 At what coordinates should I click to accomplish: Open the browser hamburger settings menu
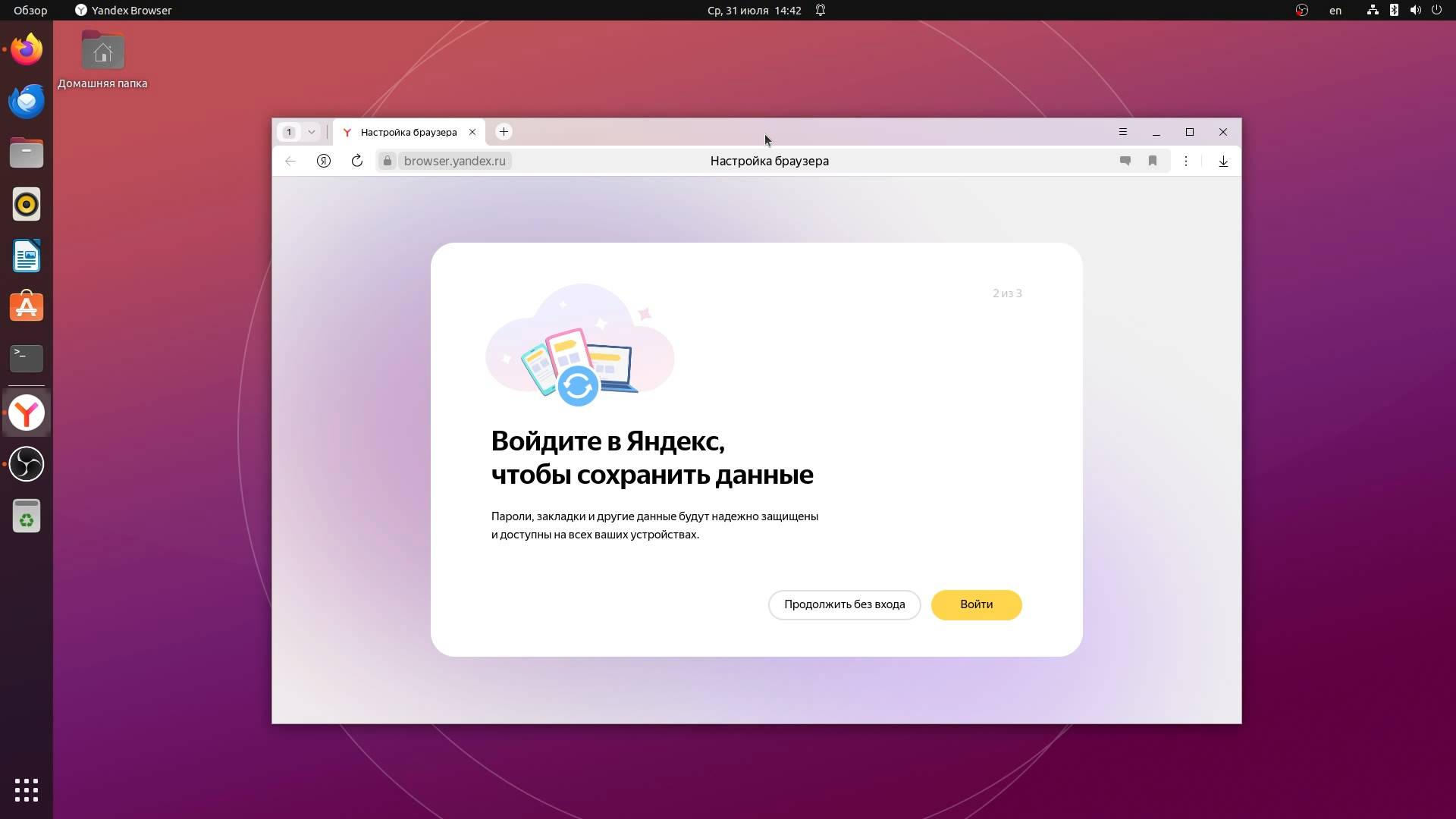(x=1123, y=132)
